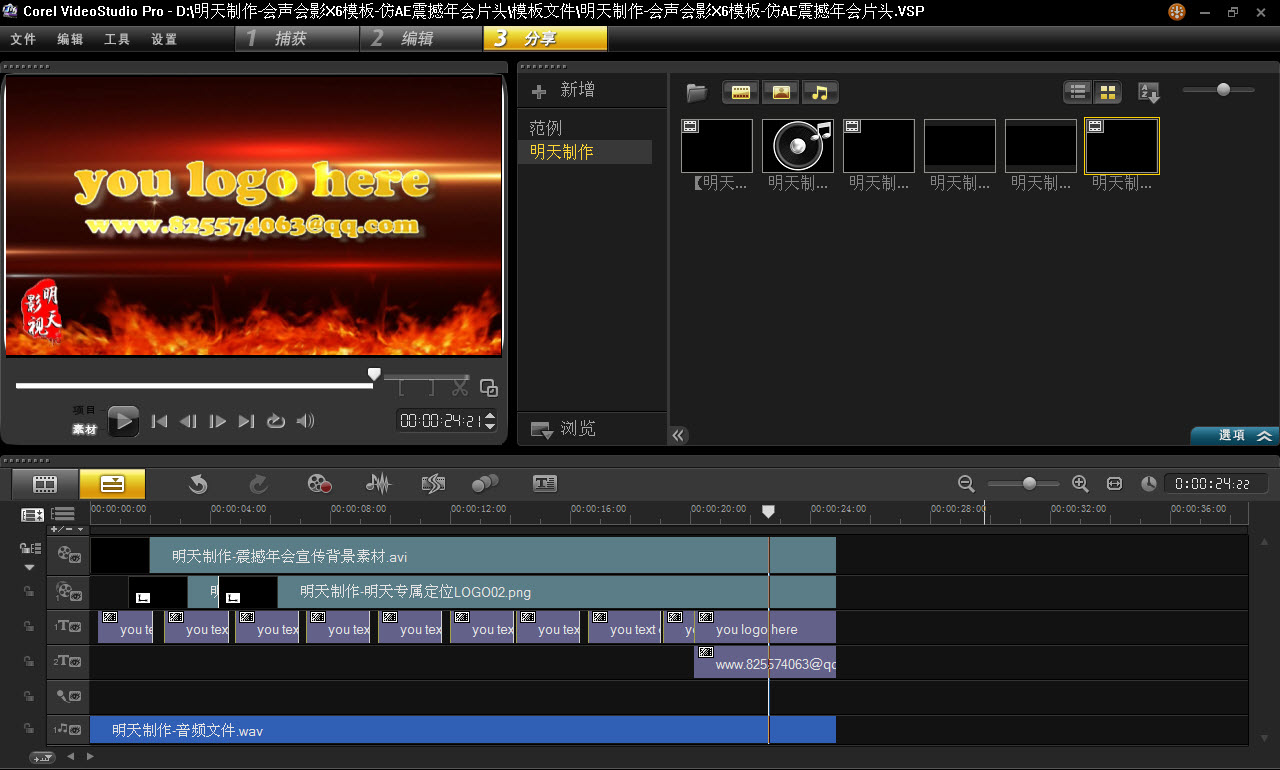Go to the 分享 step tab

545,39
